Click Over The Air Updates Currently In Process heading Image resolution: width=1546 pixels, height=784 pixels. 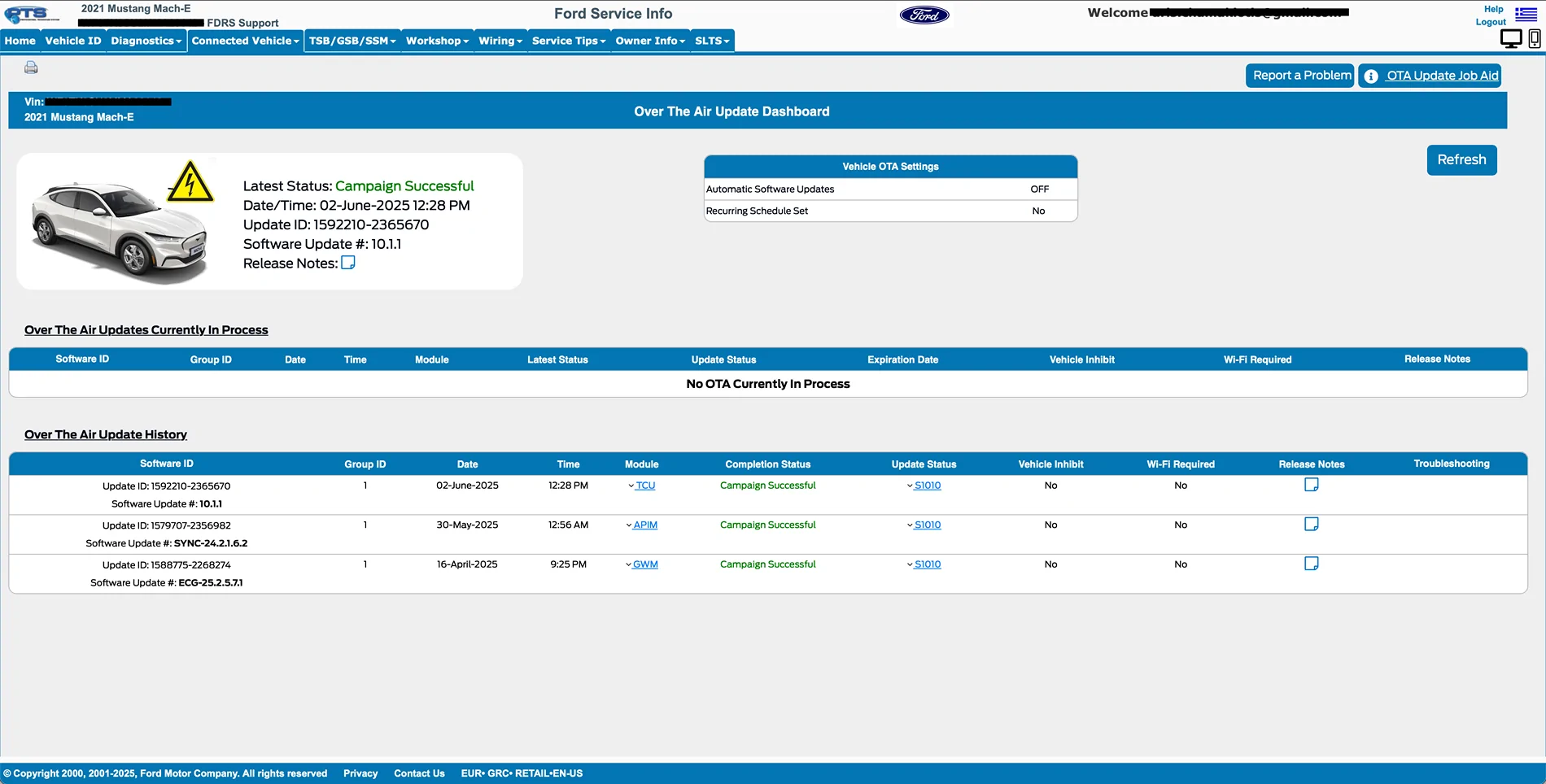click(x=146, y=329)
